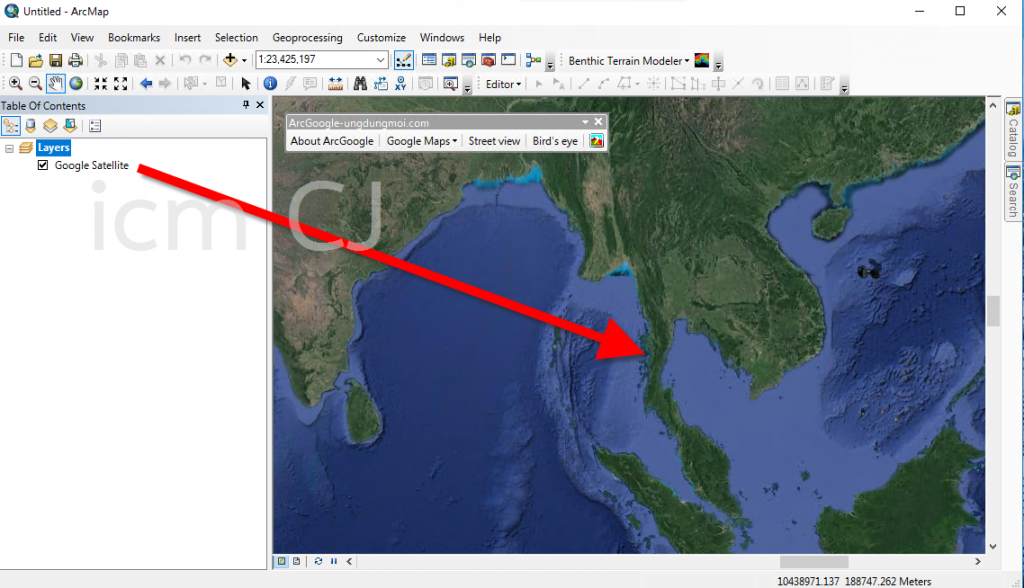Click the About ArcGoogle button
Image resolution: width=1024 pixels, height=588 pixels.
(332, 140)
